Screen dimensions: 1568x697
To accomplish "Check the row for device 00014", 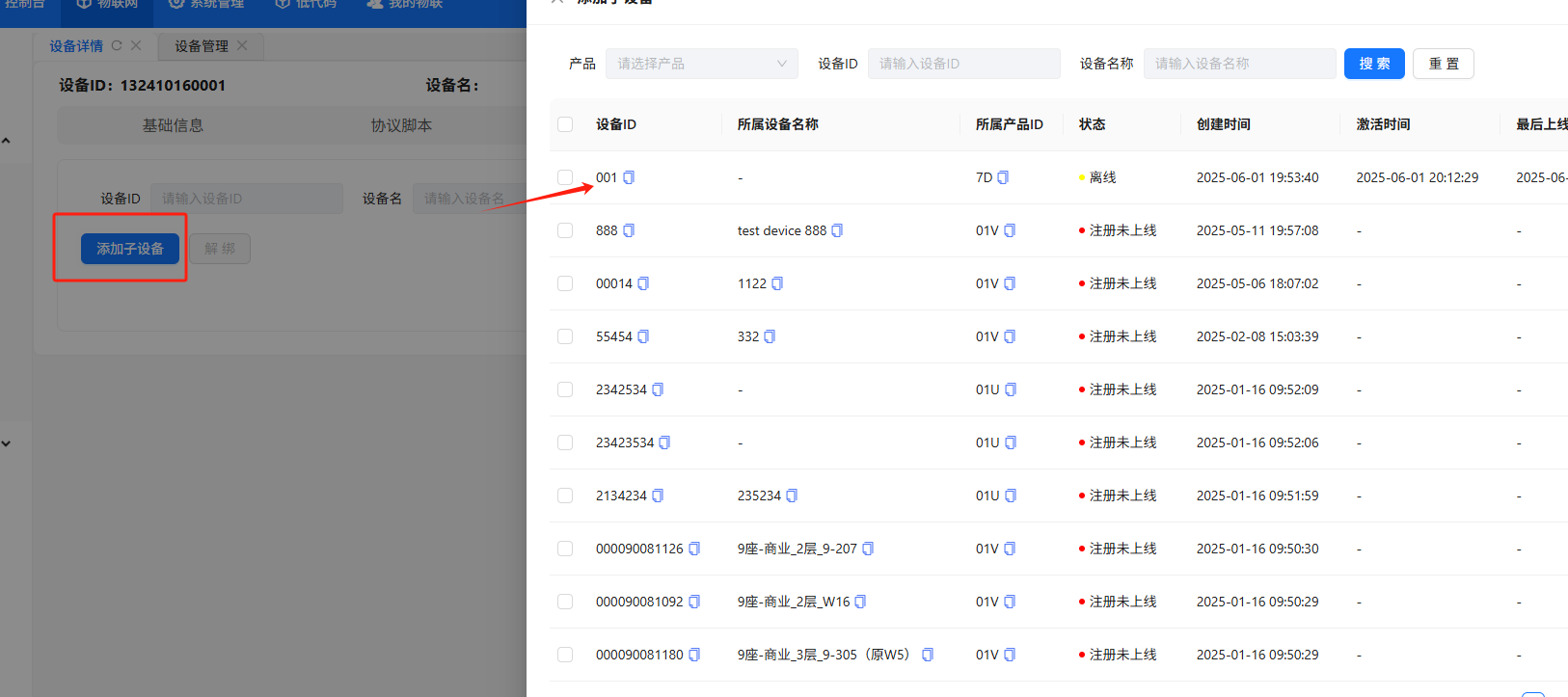I will tap(565, 283).
